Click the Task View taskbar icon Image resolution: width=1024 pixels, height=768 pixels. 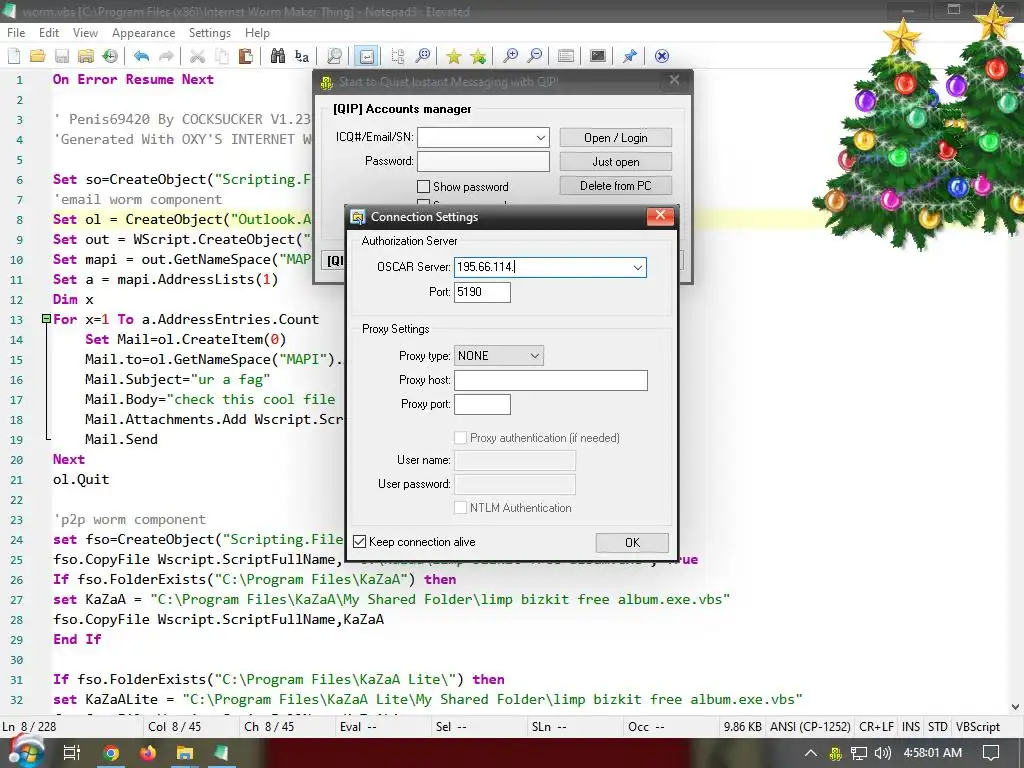(x=71, y=754)
